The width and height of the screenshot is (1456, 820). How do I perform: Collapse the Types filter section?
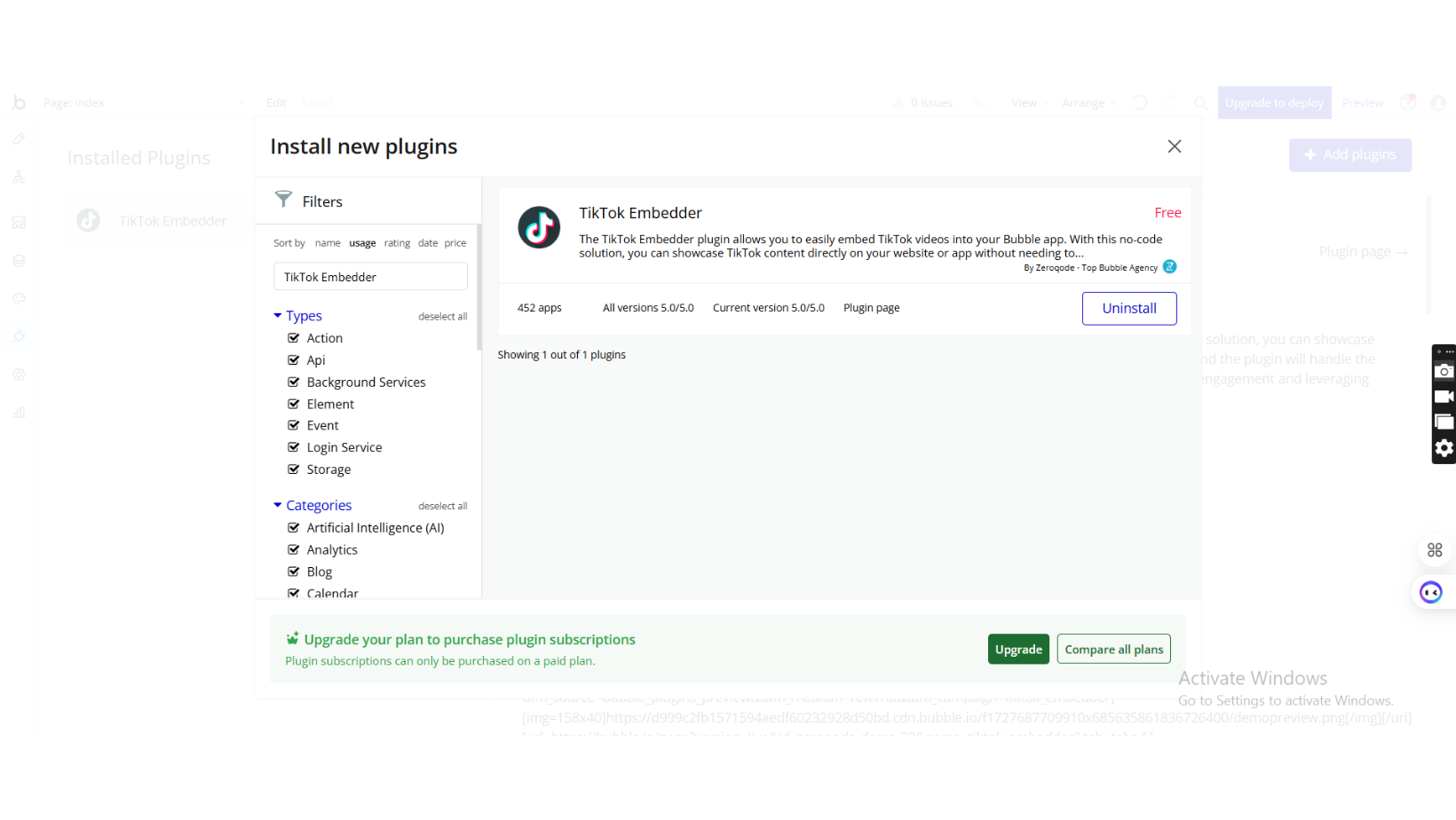(278, 316)
